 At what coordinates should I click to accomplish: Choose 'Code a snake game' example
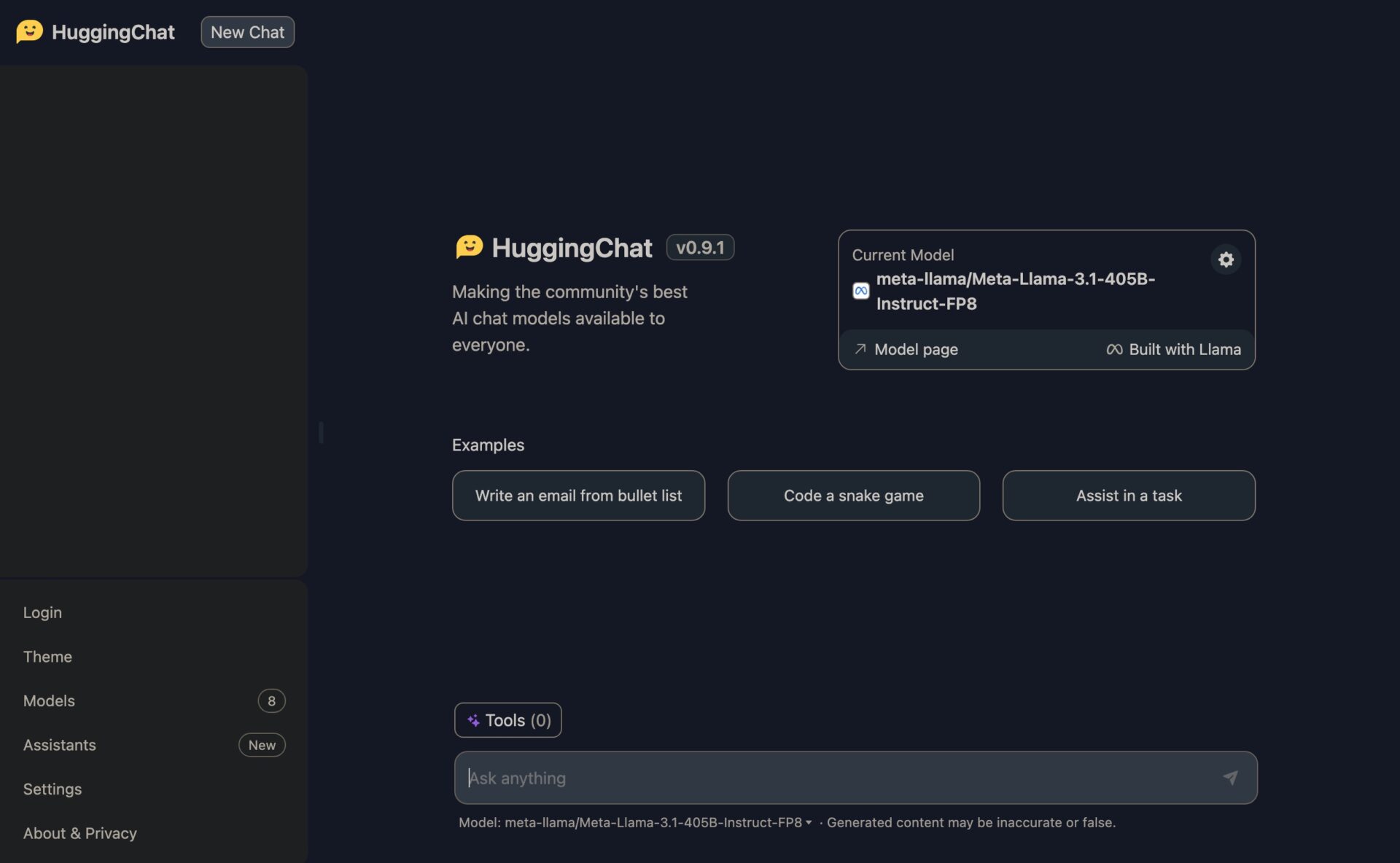(853, 496)
